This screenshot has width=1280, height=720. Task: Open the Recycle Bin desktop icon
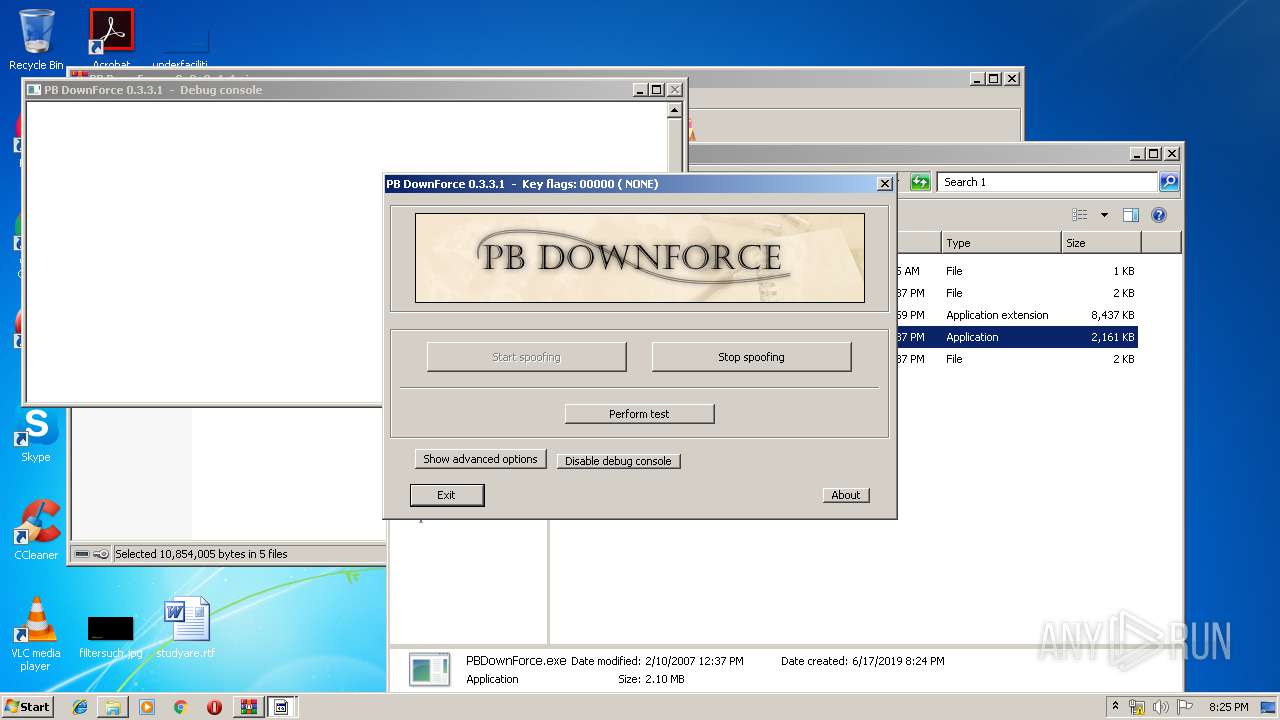(36, 40)
